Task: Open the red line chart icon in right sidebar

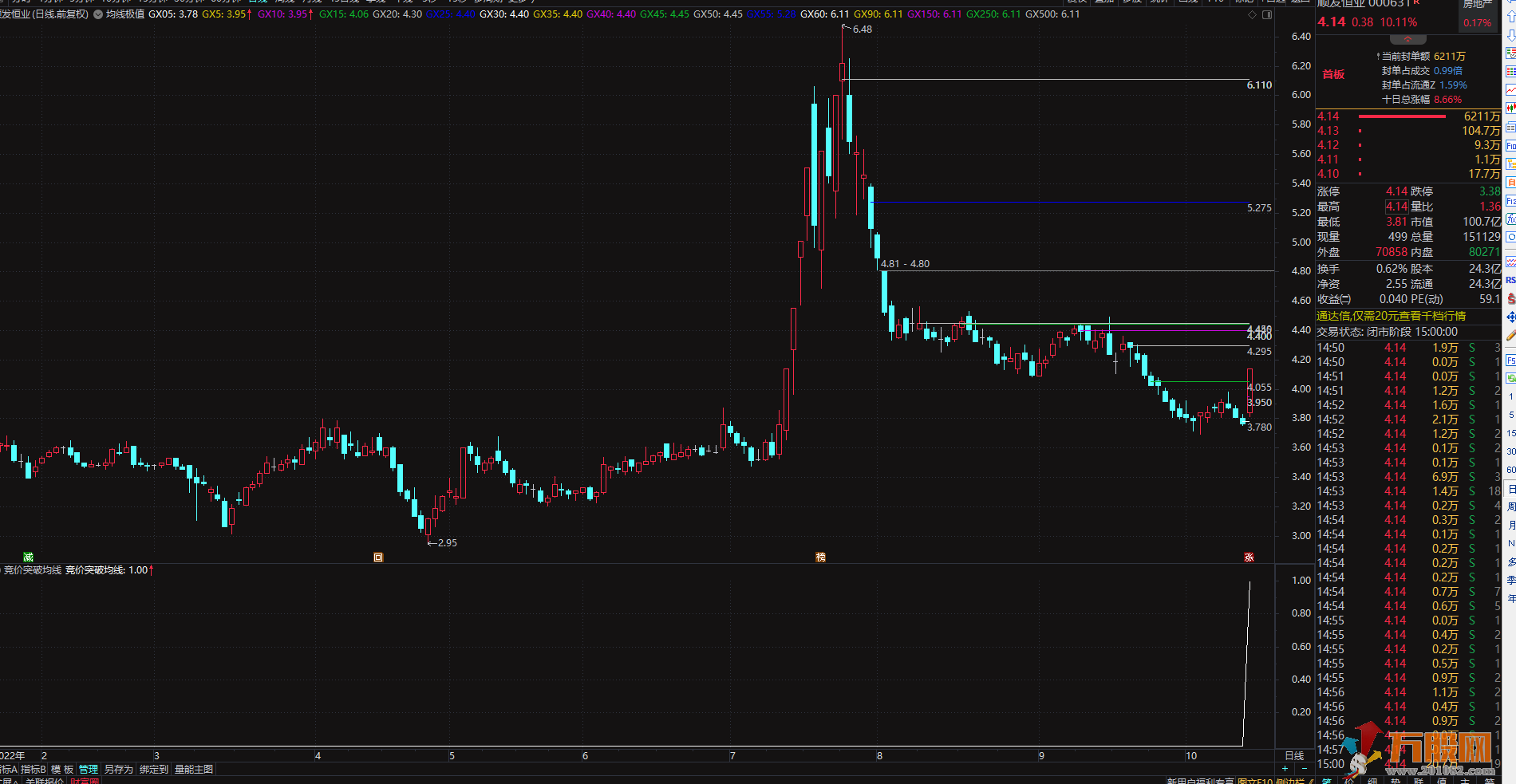Action: coord(1510,90)
